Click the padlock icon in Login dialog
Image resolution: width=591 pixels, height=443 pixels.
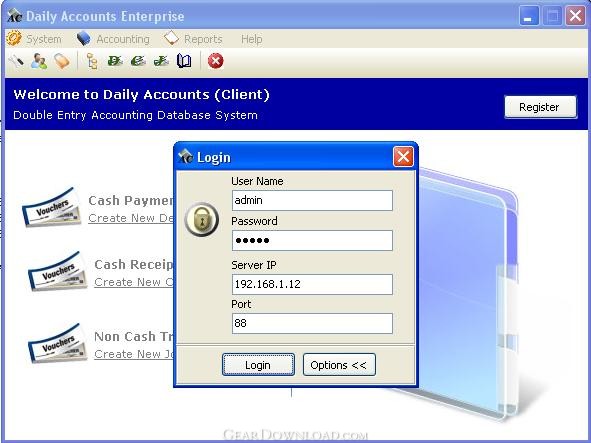point(202,219)
